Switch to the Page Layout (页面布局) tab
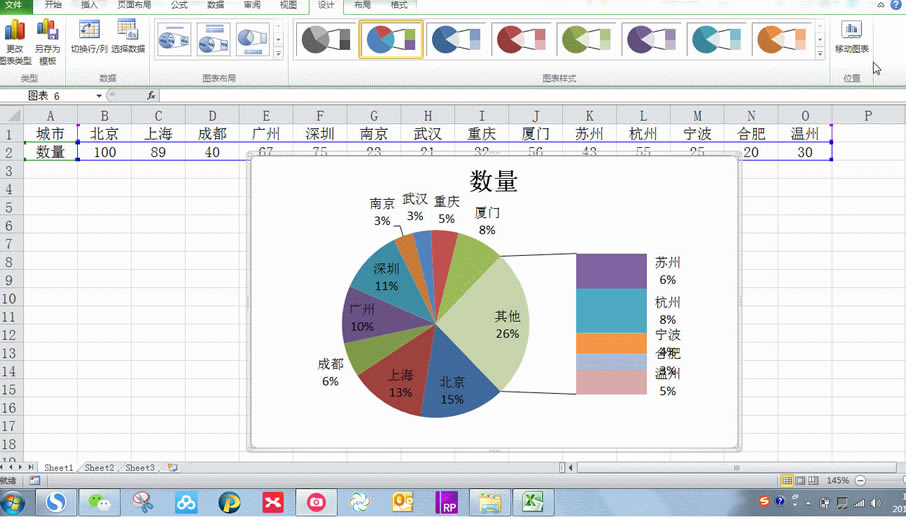The height and width of the screenshot is (519, 906). tap(134, 5)
